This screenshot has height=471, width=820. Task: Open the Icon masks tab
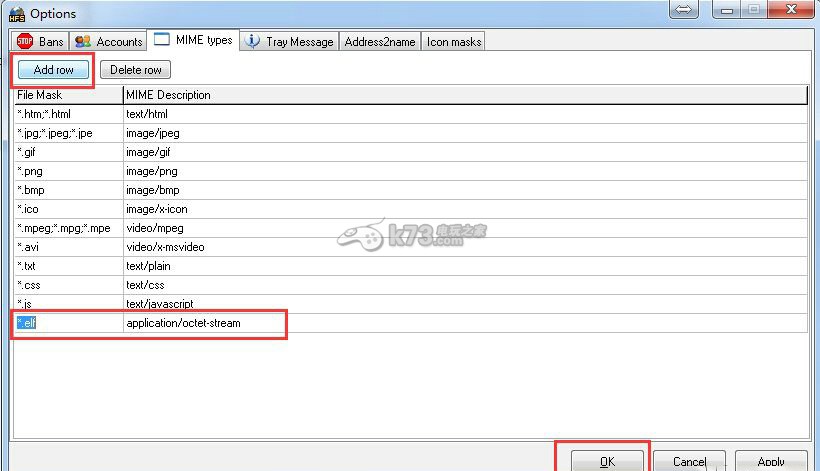(x=454, y=41)
